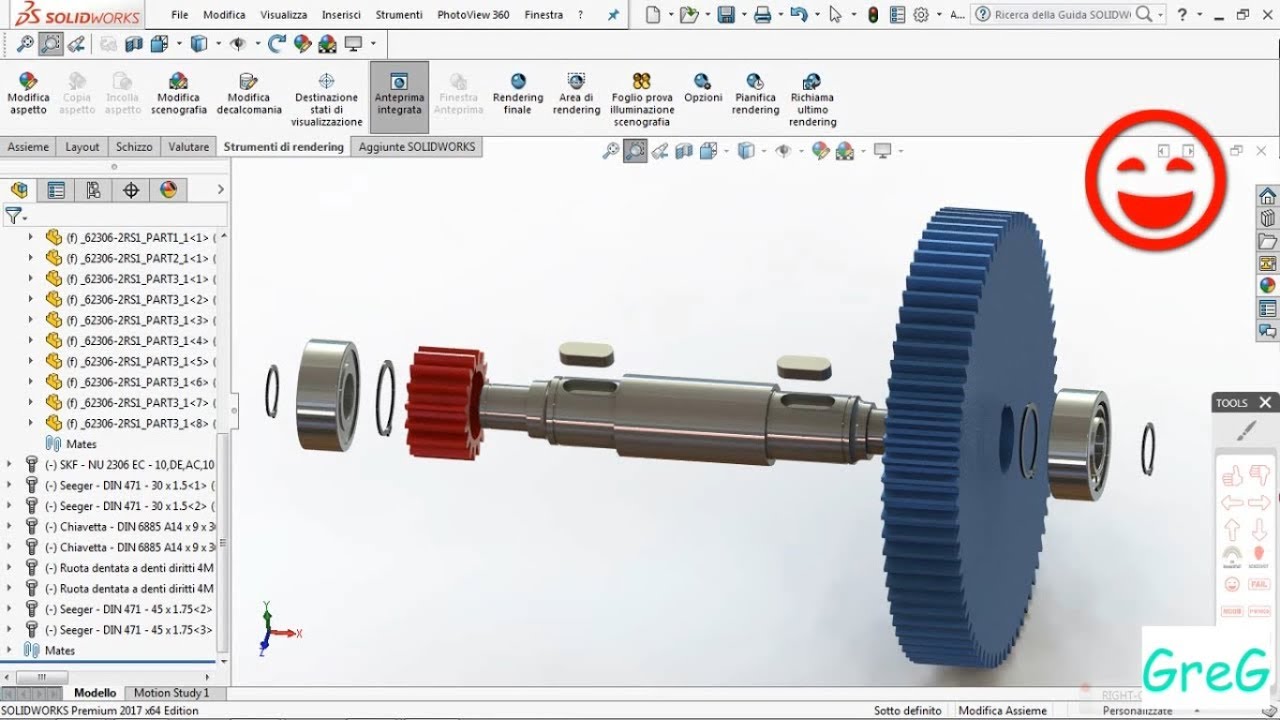Pin the menu bar with pushpin icon

pos(613,15)
